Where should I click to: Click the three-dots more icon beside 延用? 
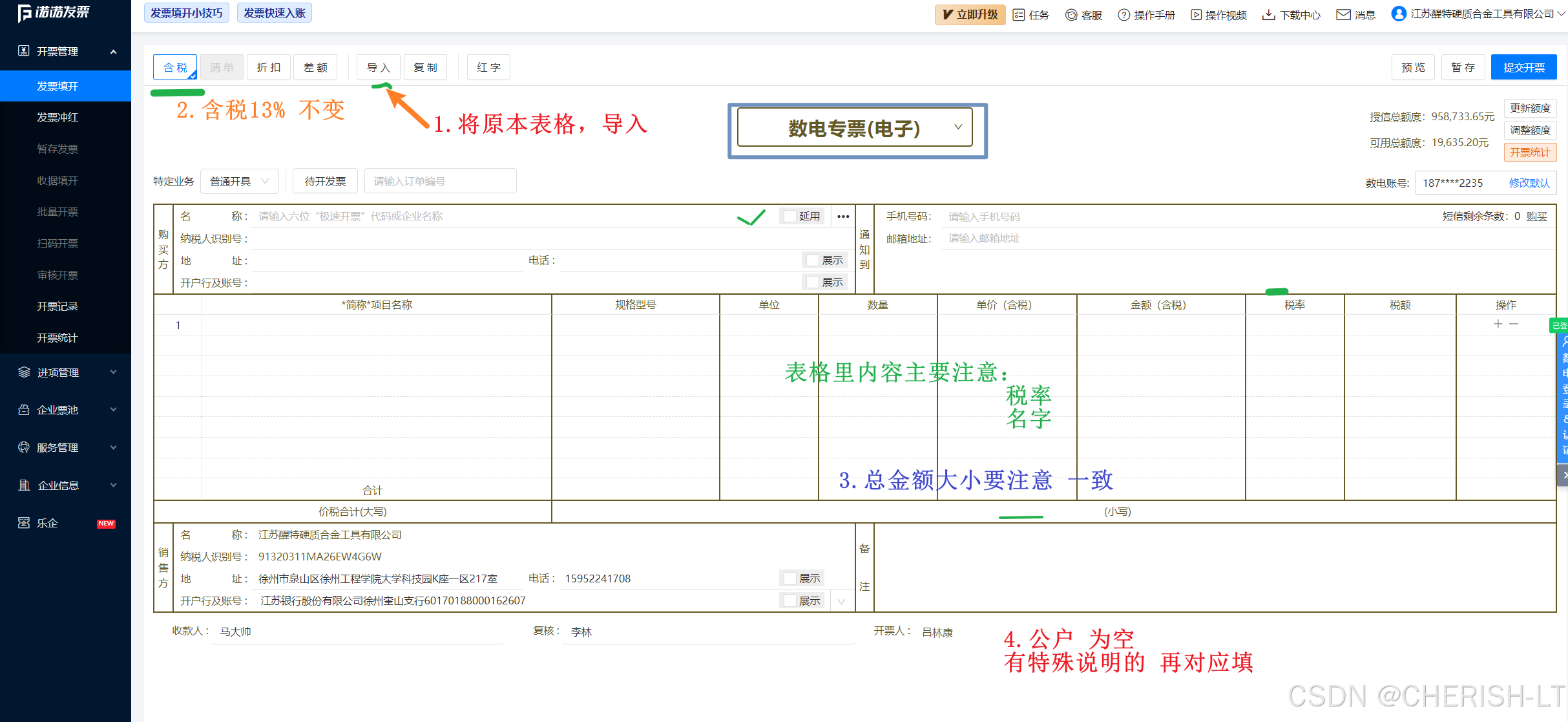843,217
